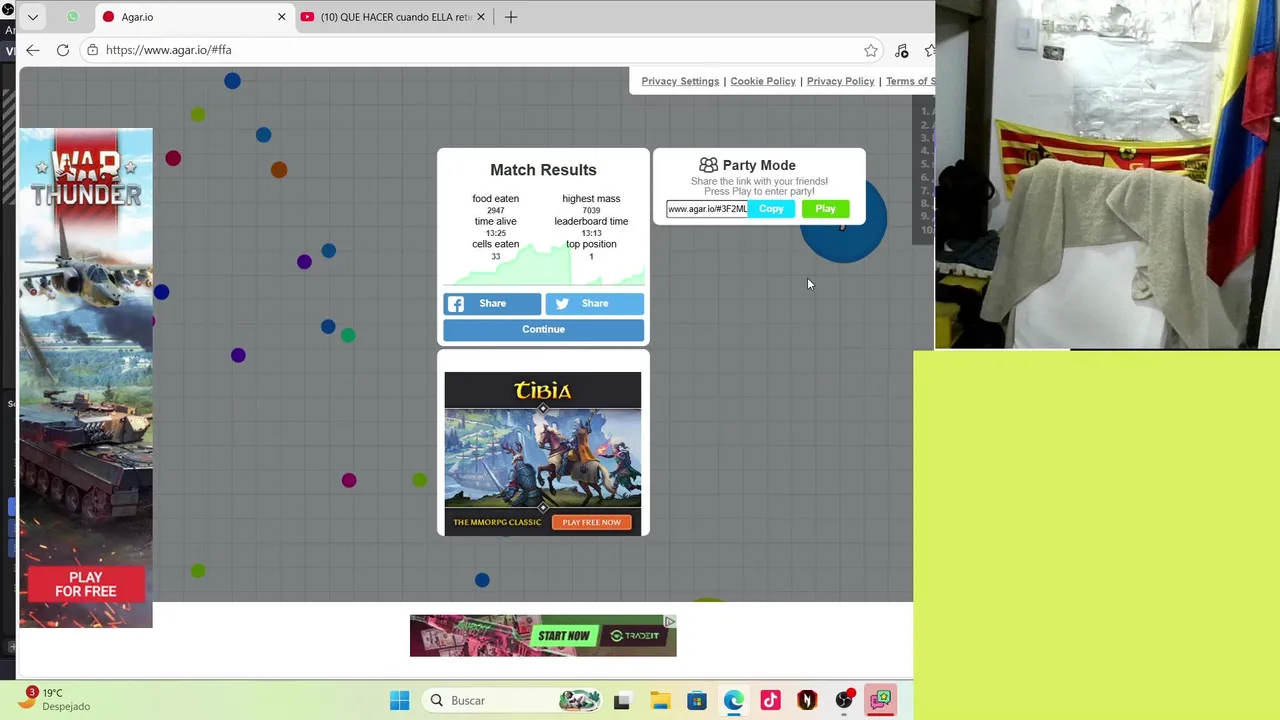Screen dimensions: 1280x720
Task: Open the Windows Start menu
Action: click(x=399, y=701)
